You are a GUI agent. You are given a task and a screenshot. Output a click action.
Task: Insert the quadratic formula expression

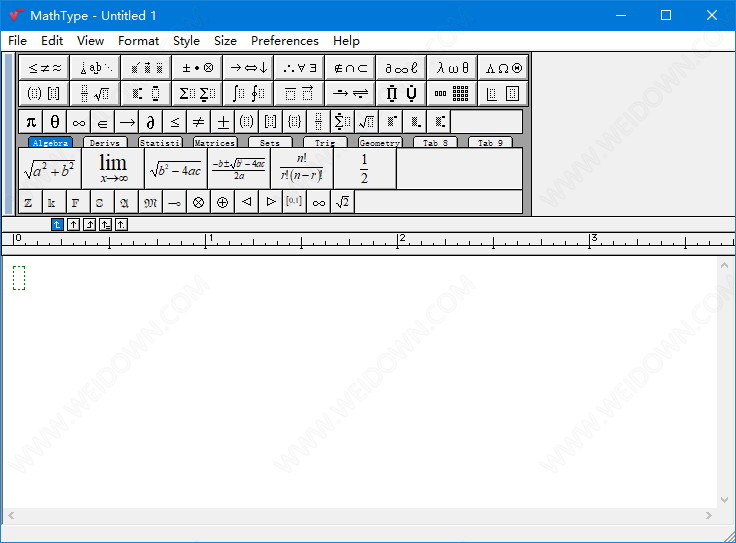point(239,169)
